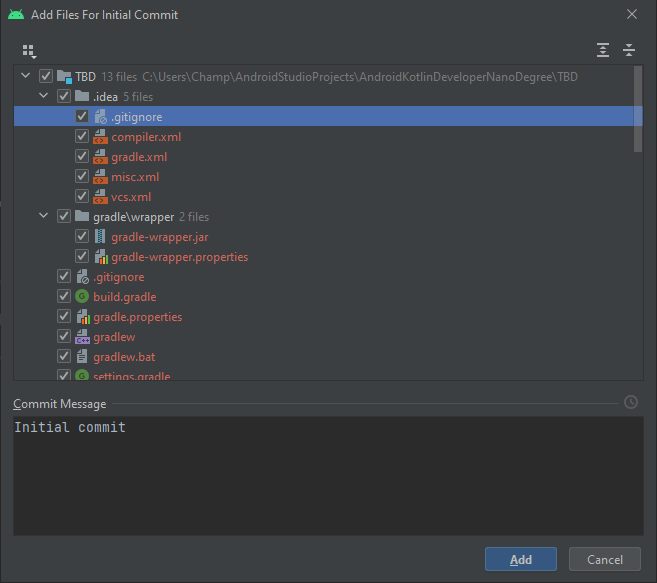Click the Android Studio logo in title bar

point(16,15)
